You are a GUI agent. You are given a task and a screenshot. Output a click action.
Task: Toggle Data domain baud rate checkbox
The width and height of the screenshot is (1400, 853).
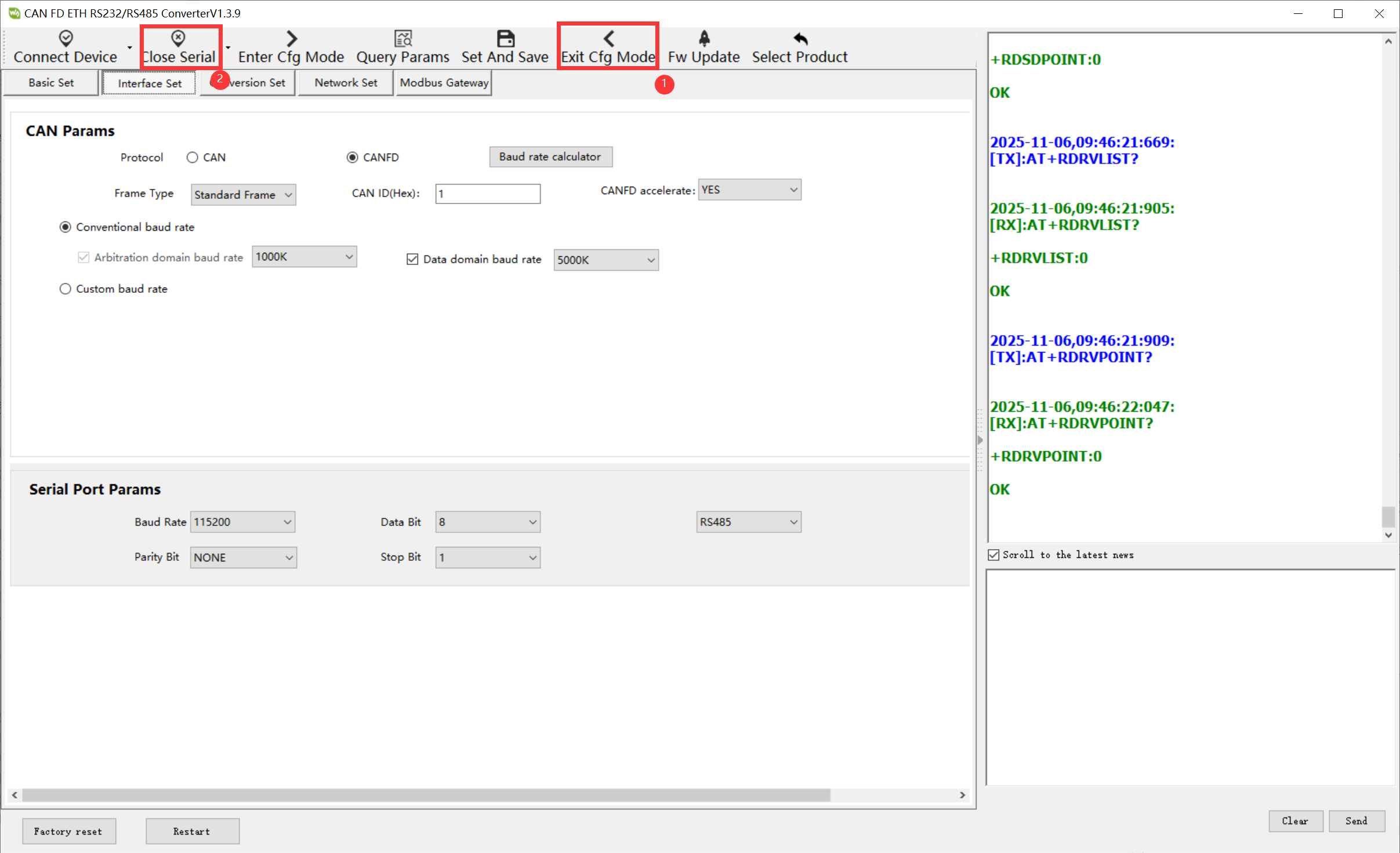point(412,259)
